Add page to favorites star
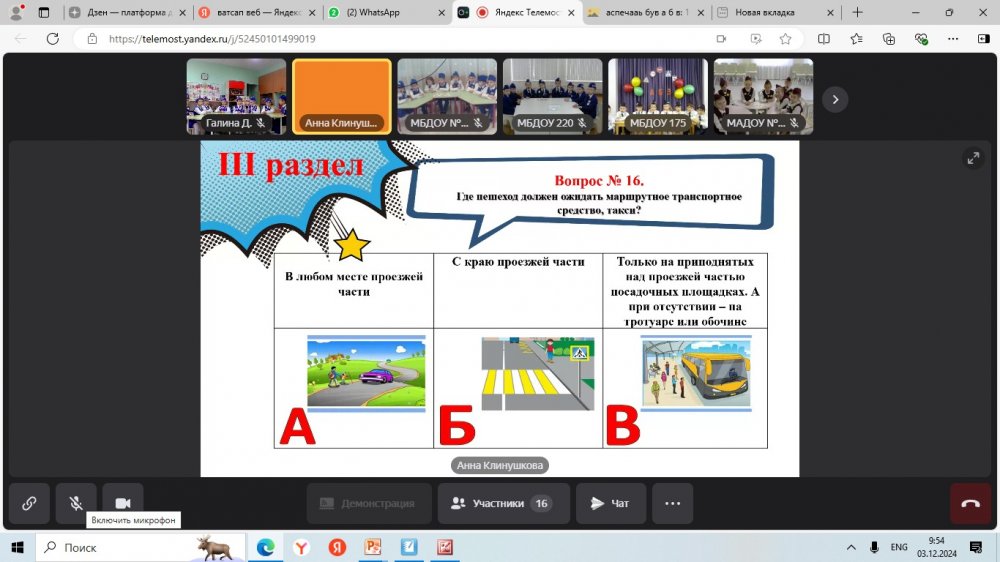 pos(786,39)
